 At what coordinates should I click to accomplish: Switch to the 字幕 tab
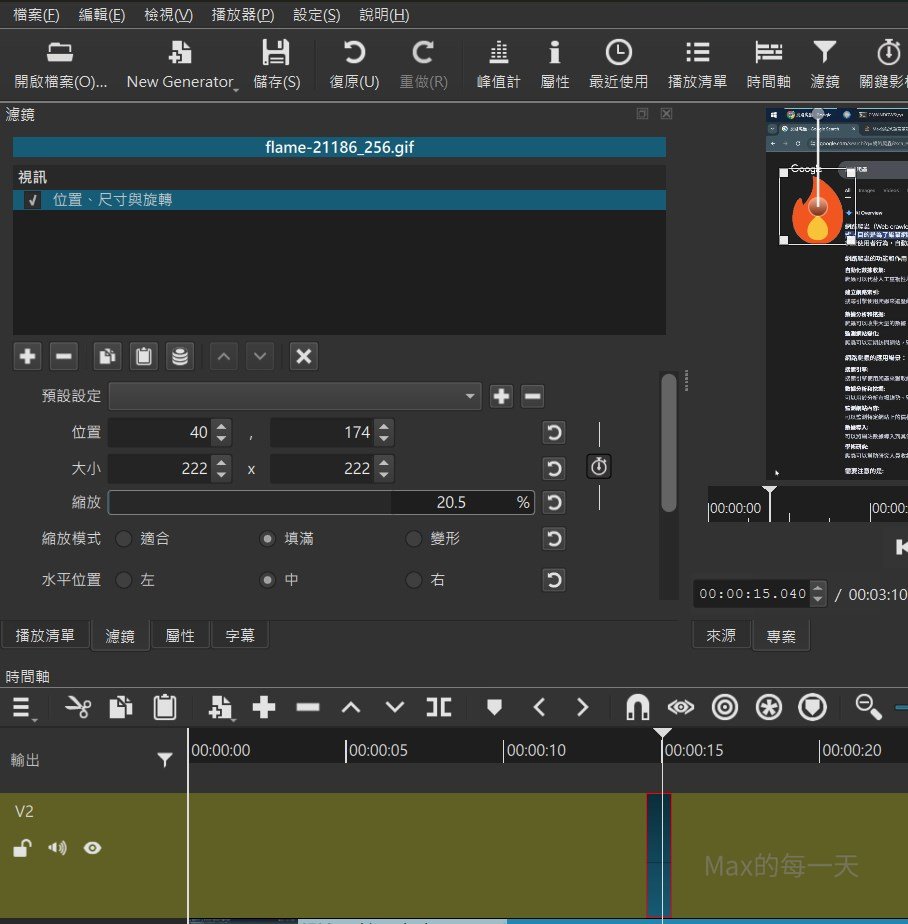(239, 635)
